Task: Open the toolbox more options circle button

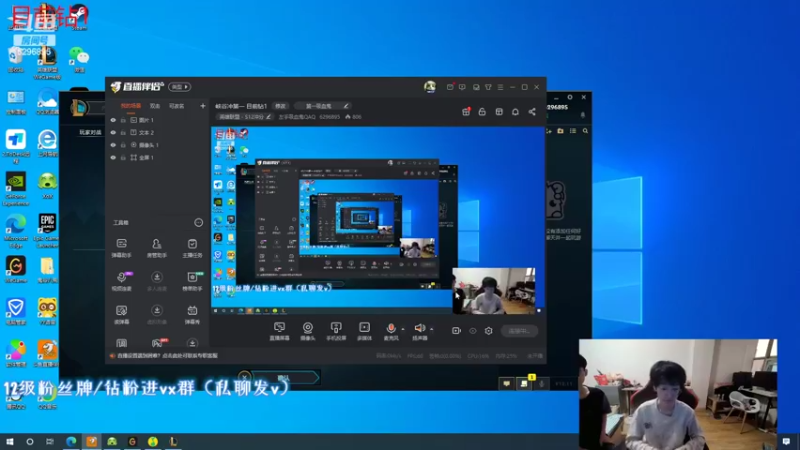Action: 198,222
